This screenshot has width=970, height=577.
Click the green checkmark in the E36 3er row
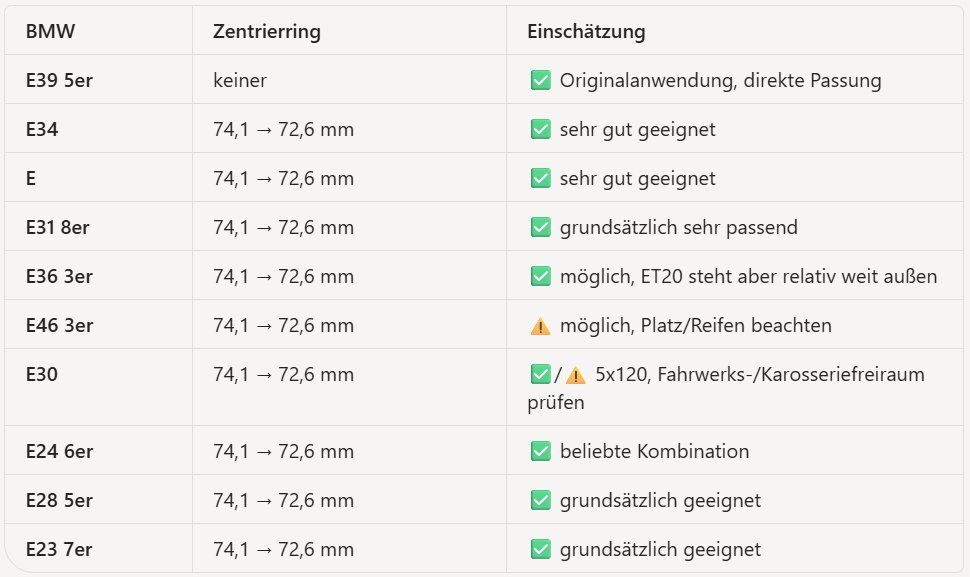541,276
